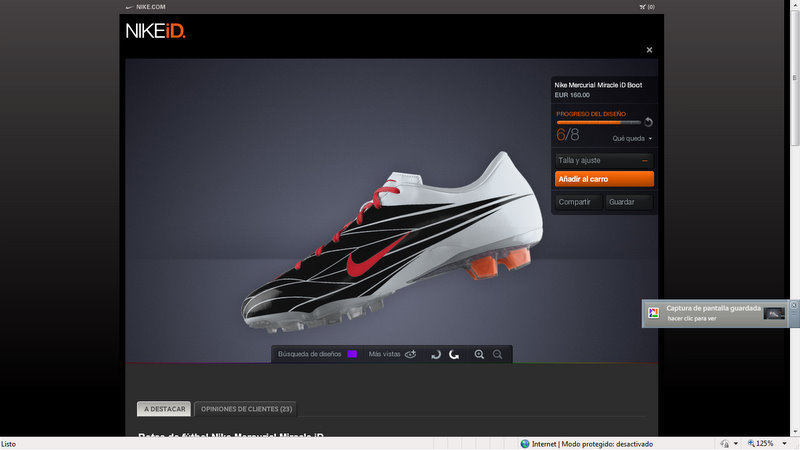Close the 'Captura de pantalla guardada' notification
This screenshot has width=800, height=450.
coord(793,305)
